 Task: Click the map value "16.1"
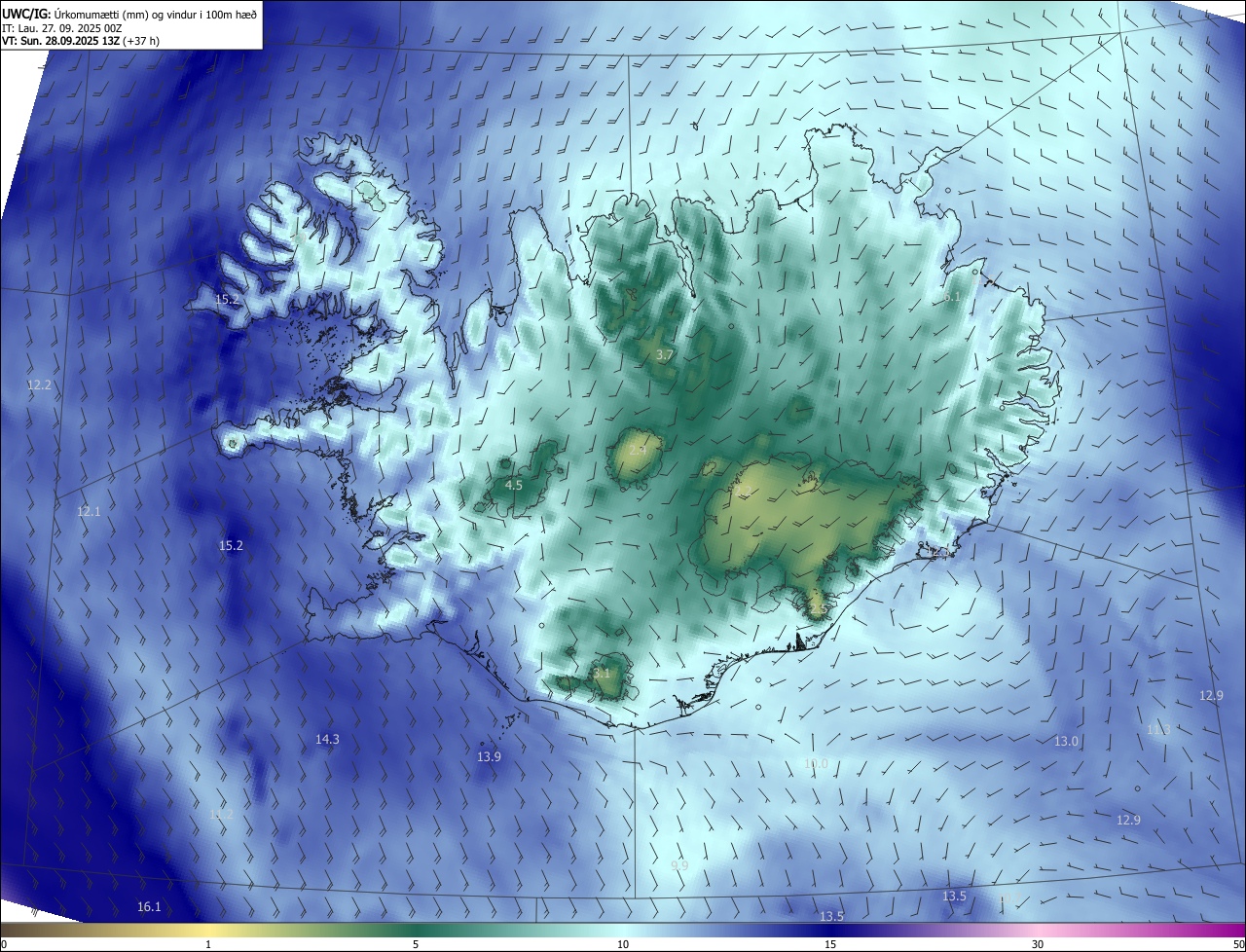pos(148,906)
